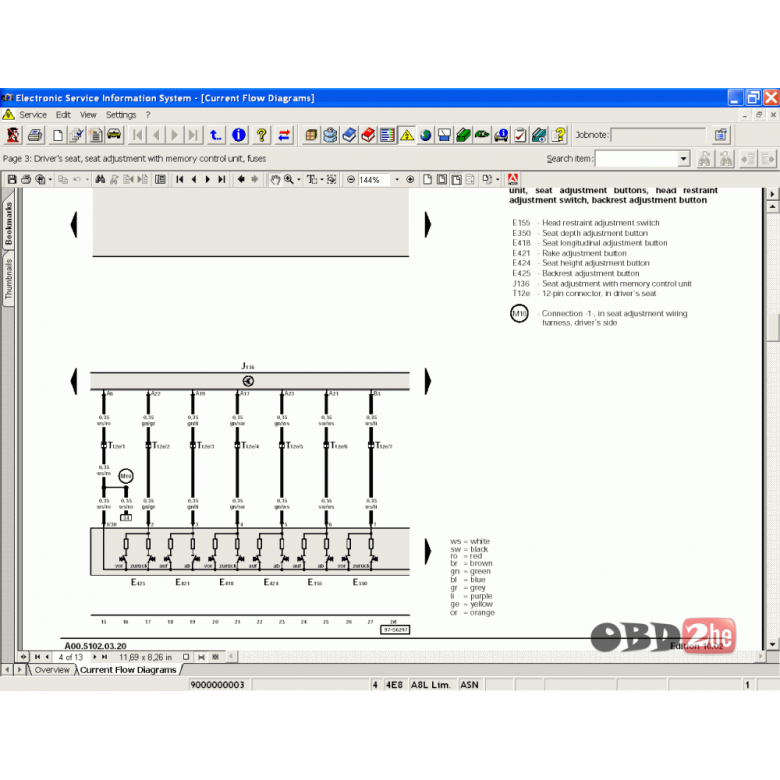The height and width of the screenshot is (780, 780).
Task: Toggle actual size page view button
Action: click(x=427, y=180)
